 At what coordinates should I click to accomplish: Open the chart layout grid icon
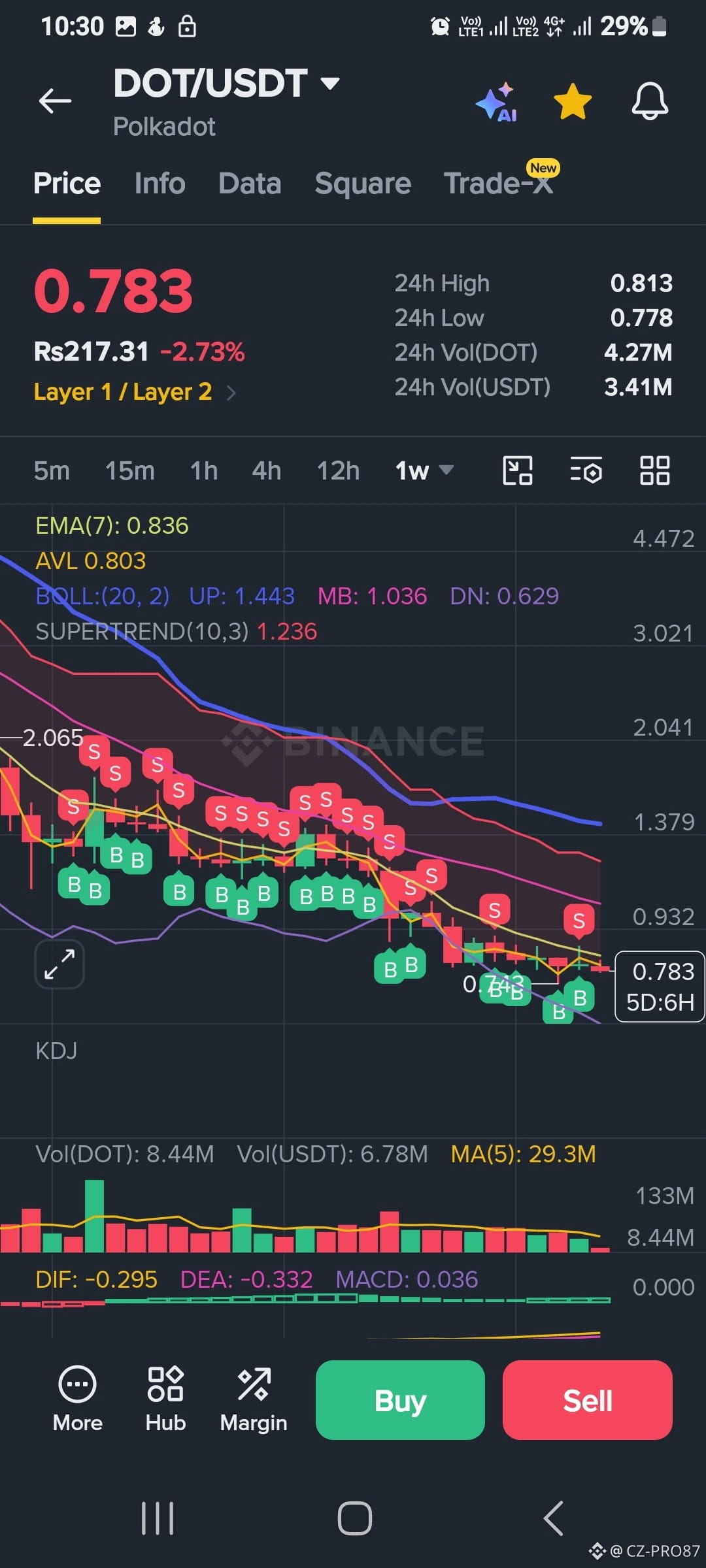[654, 470]
